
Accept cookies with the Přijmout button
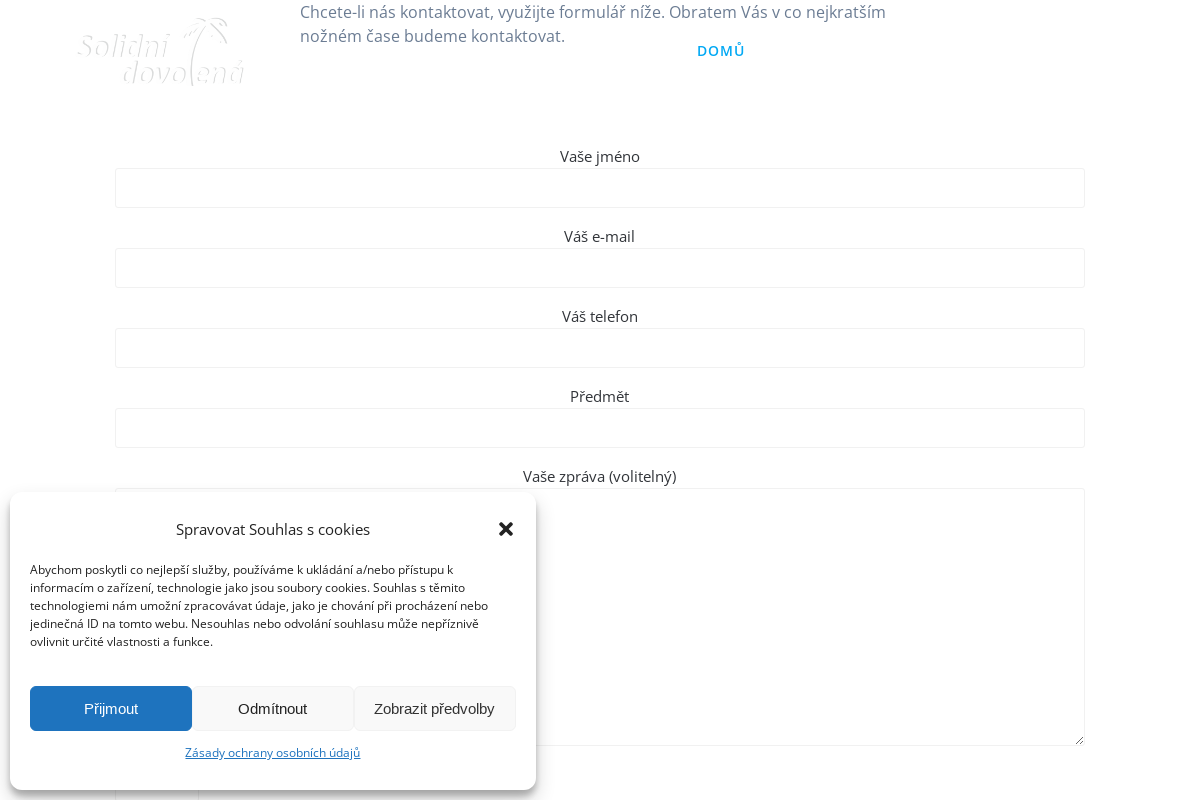click(111, 708)
